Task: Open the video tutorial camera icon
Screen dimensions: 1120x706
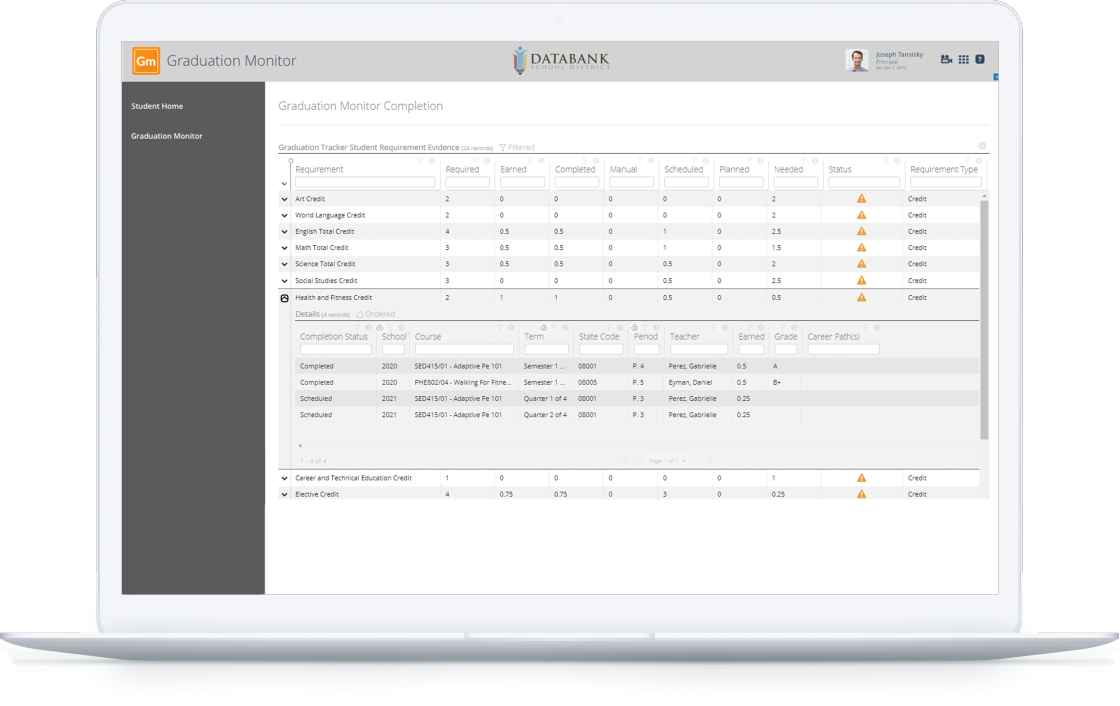Action: point(946,59)
